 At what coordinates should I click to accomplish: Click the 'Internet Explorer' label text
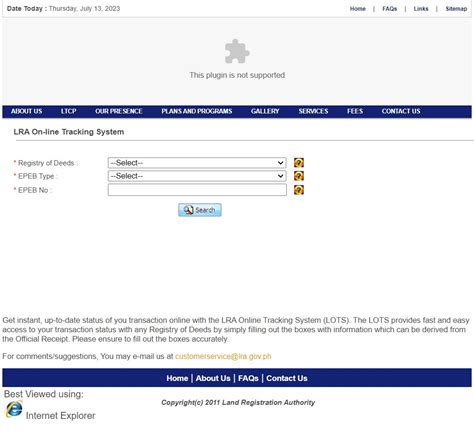[x=61, y=416]
